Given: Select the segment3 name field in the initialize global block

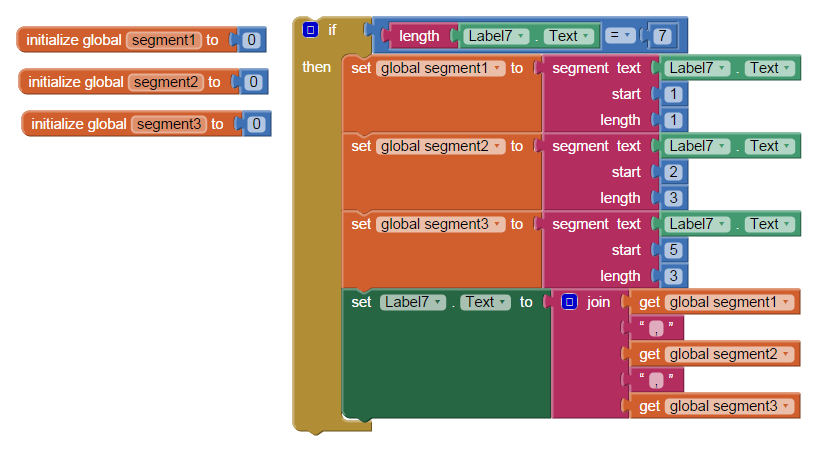Looking at the screenshot, I should [169, 124].
